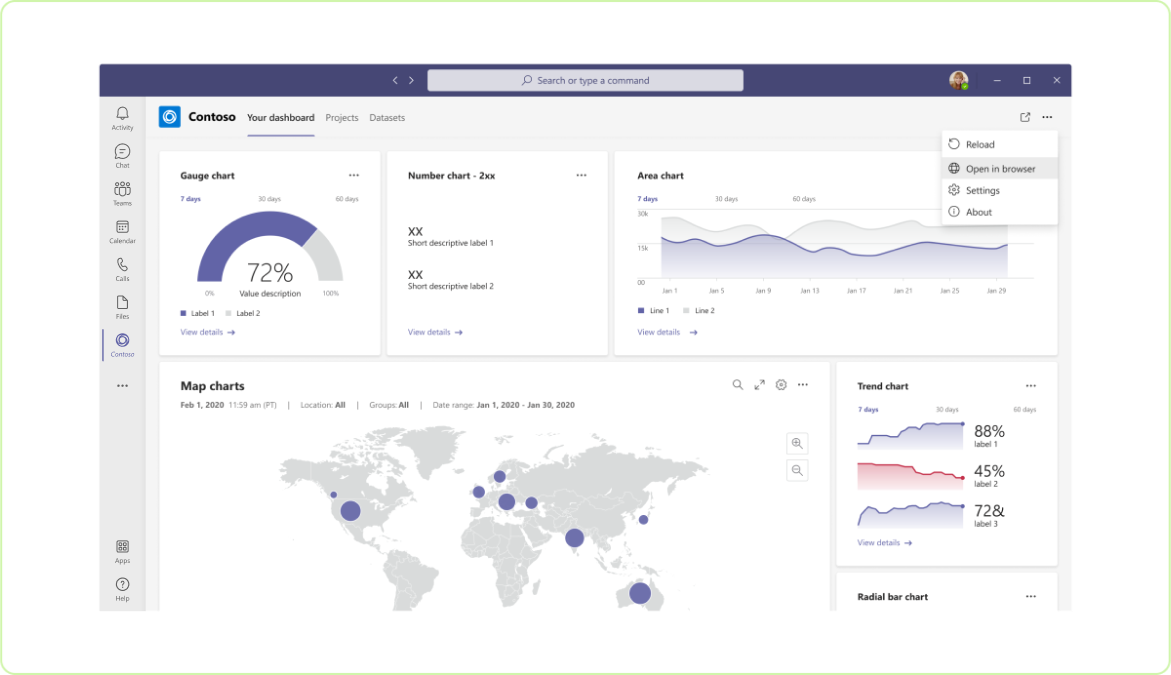The width and height of the screenshot is (1171, 675).
Task: Open Trend chart more options
Action: 1031,386
